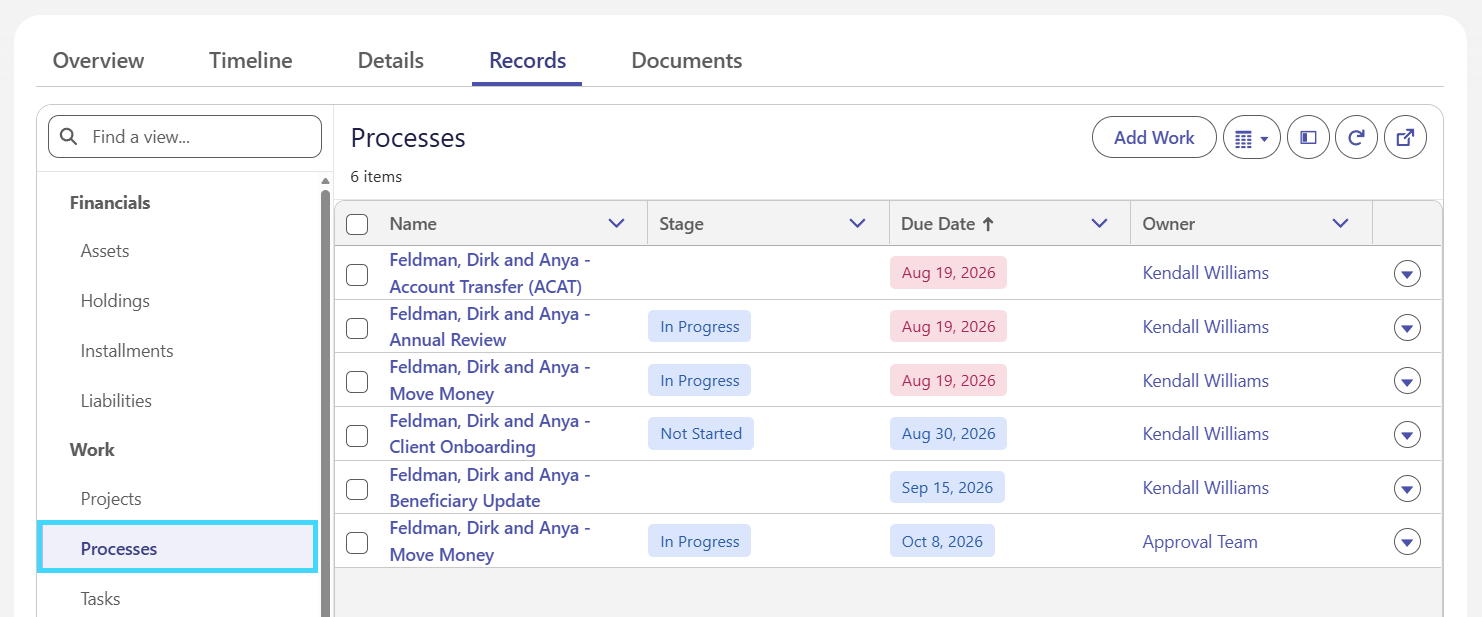1482x617 pixels.
Task: Open row actions menu for Annual Review
Action: click(1407, 327)
